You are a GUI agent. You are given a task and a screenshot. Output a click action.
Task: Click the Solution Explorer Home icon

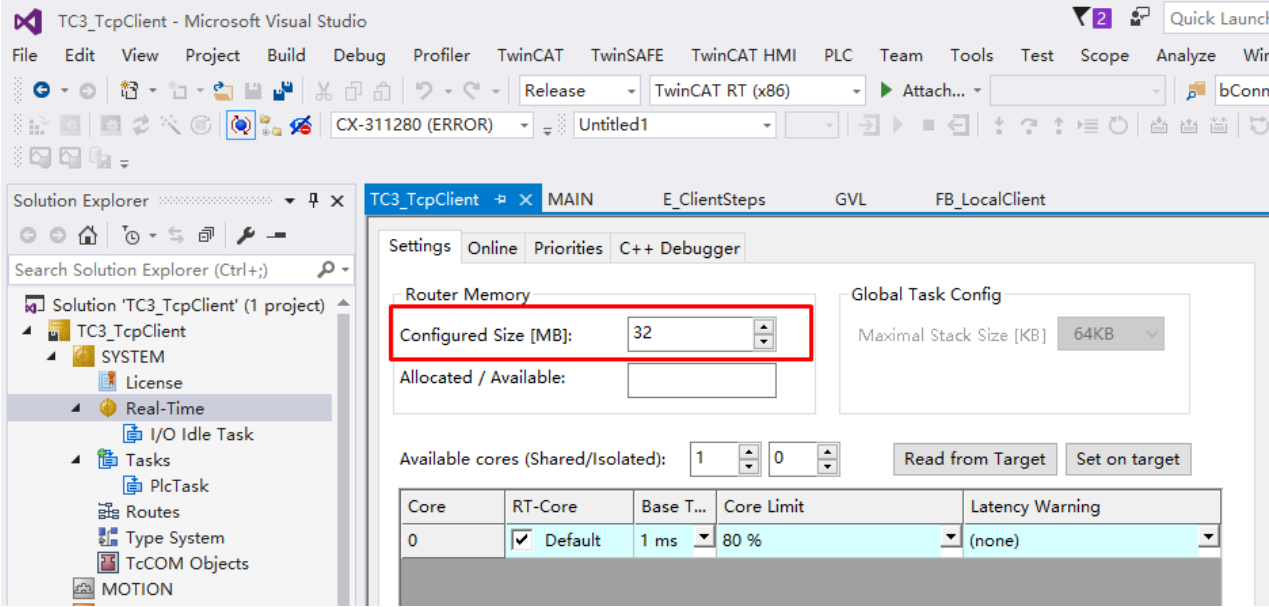(88, 236)
